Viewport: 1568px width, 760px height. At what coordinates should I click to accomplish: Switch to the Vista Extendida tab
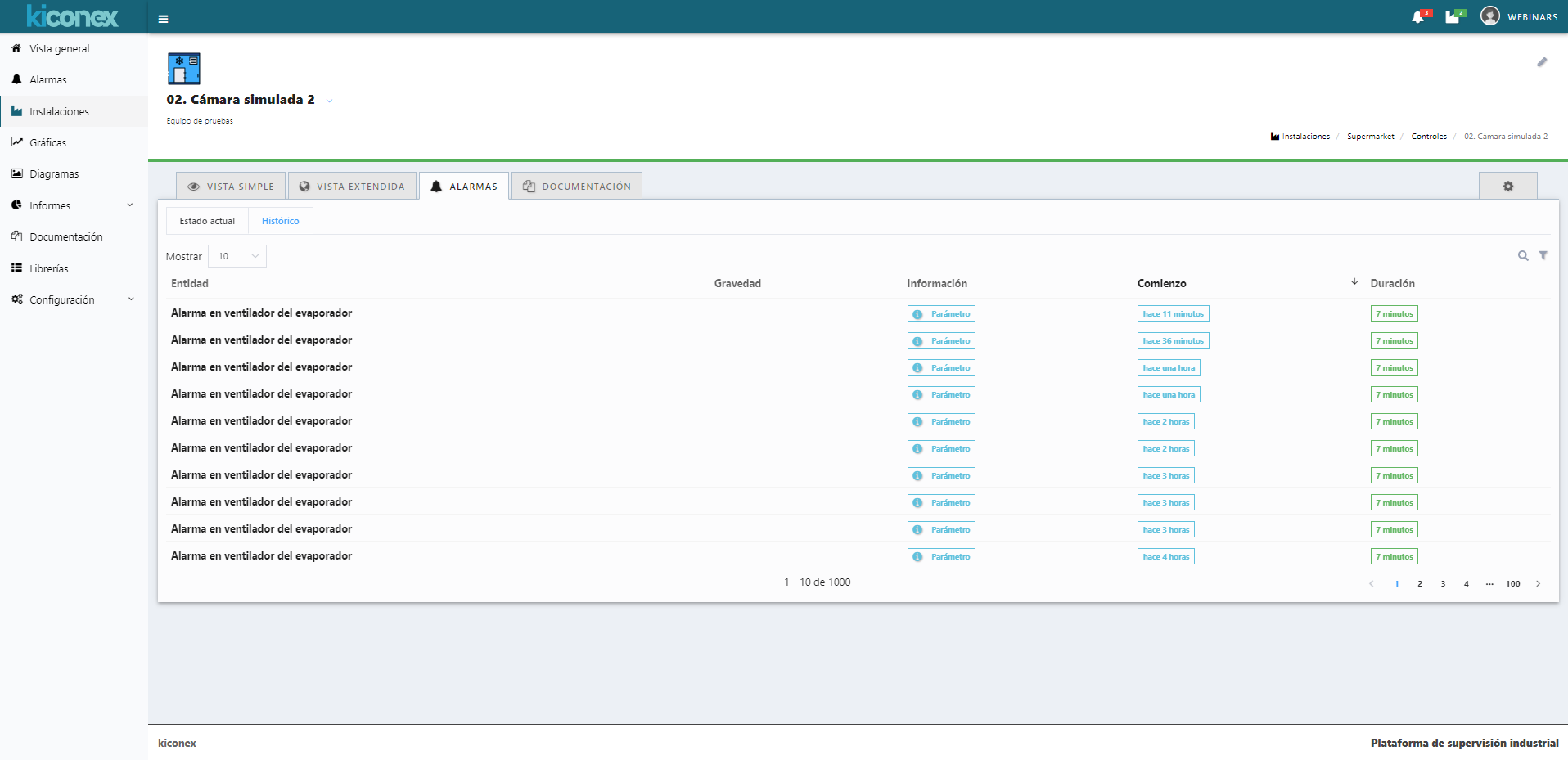352,187
